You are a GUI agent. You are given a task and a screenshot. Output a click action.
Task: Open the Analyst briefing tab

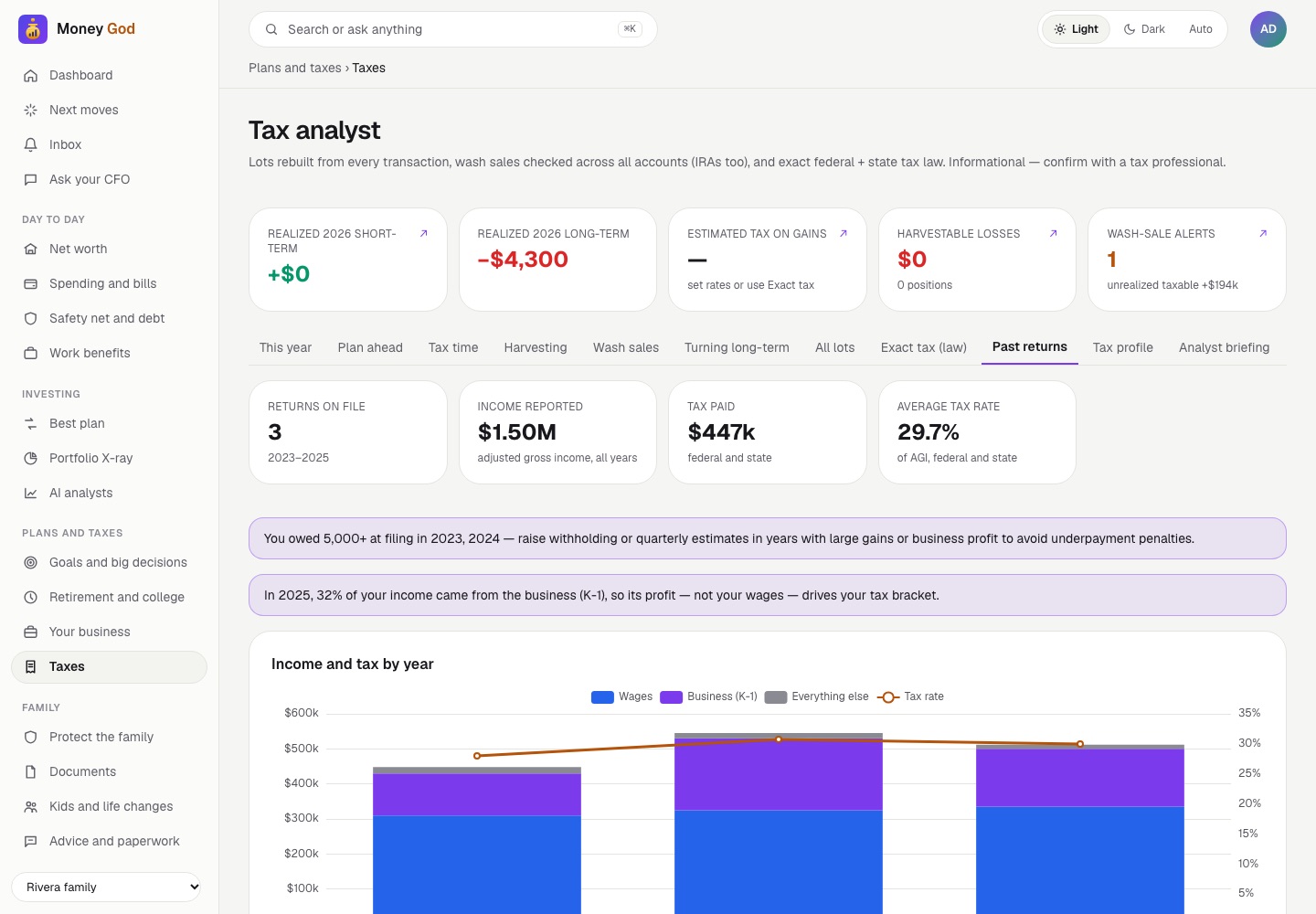[x=1225, y=347]
